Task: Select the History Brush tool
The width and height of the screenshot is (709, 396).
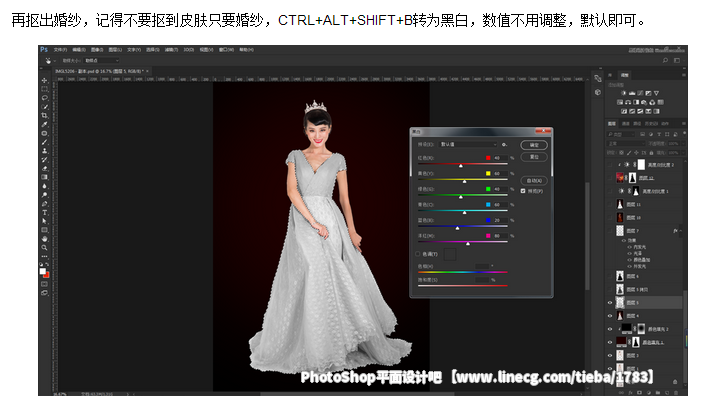Action: coord(44,160)
